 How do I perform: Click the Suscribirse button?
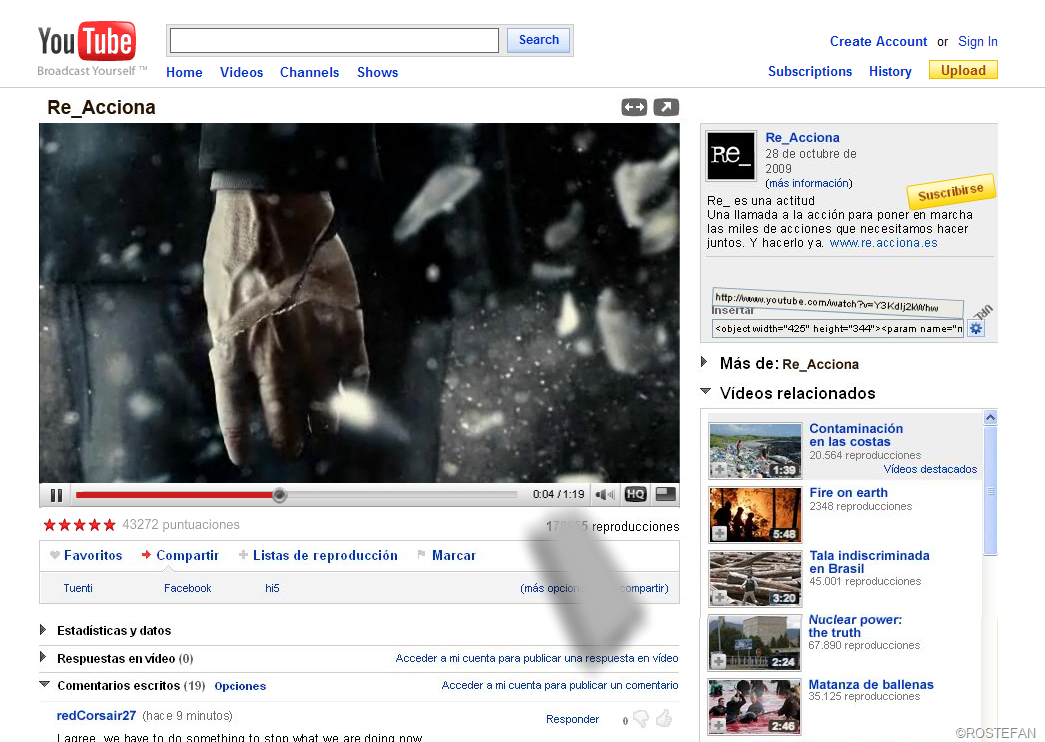951,192
